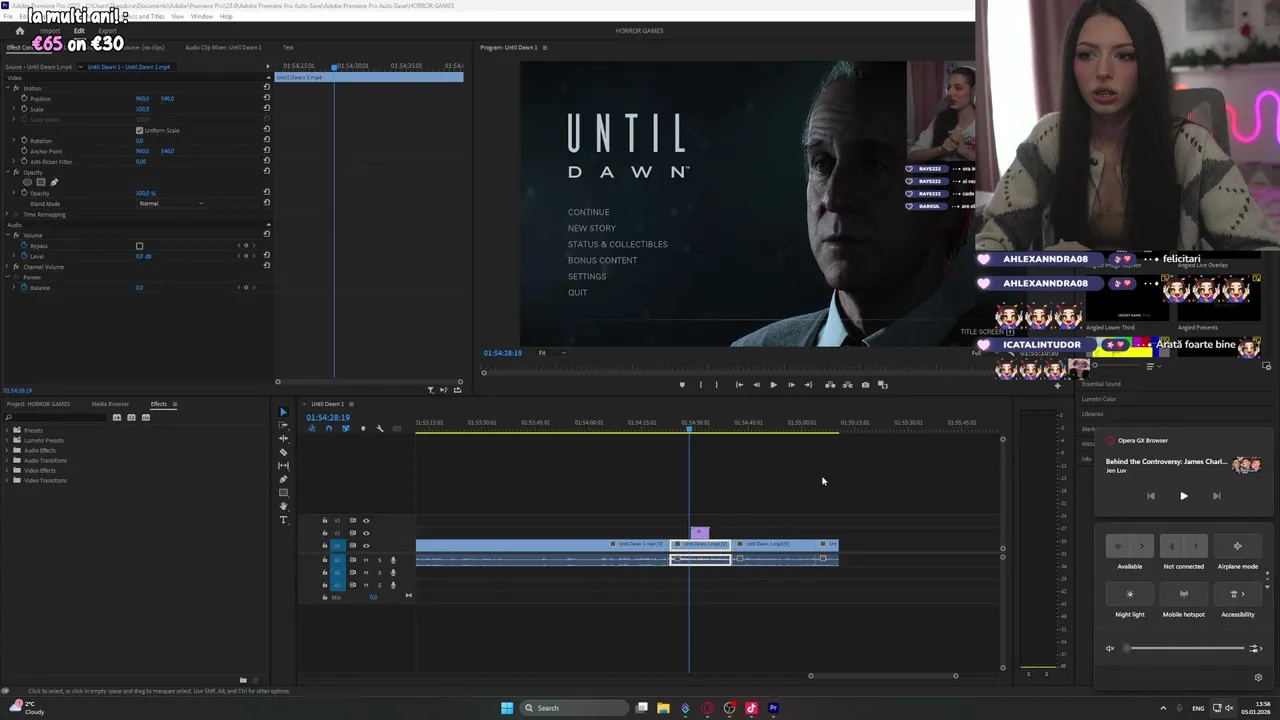Open Lumetri Color panel

(x=1098, y=399)
